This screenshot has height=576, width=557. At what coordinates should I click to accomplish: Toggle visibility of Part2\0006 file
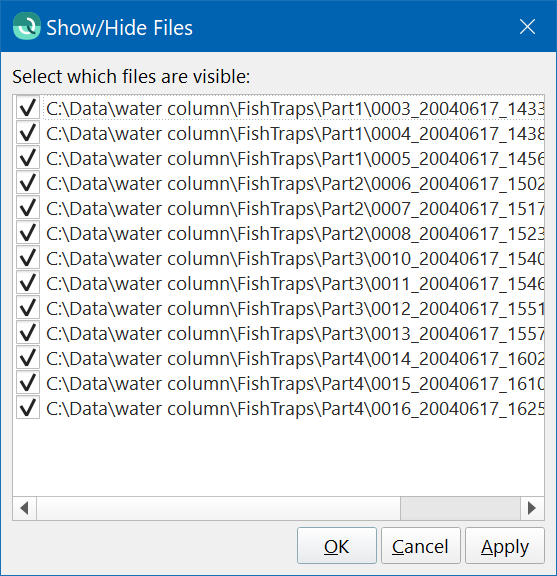tap(28, 183)
